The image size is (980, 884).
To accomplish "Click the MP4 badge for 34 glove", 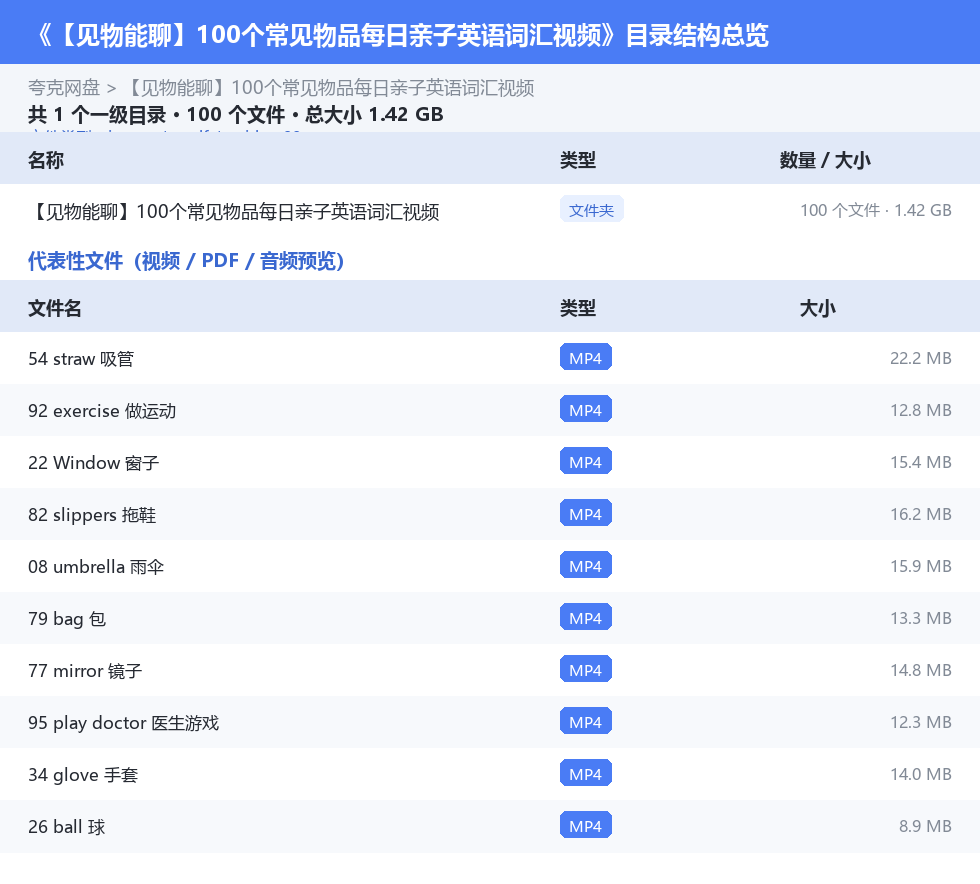I will 586,773.
